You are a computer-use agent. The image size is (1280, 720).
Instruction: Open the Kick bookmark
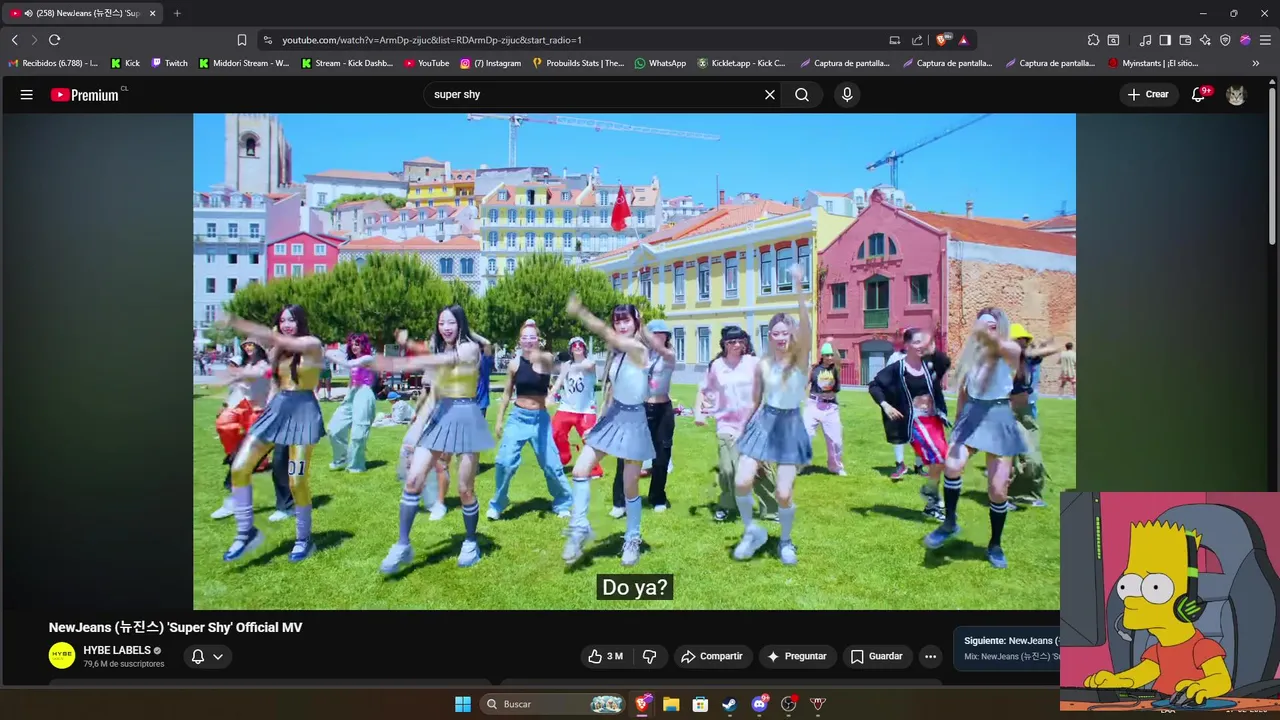click(x=125, y=63)
